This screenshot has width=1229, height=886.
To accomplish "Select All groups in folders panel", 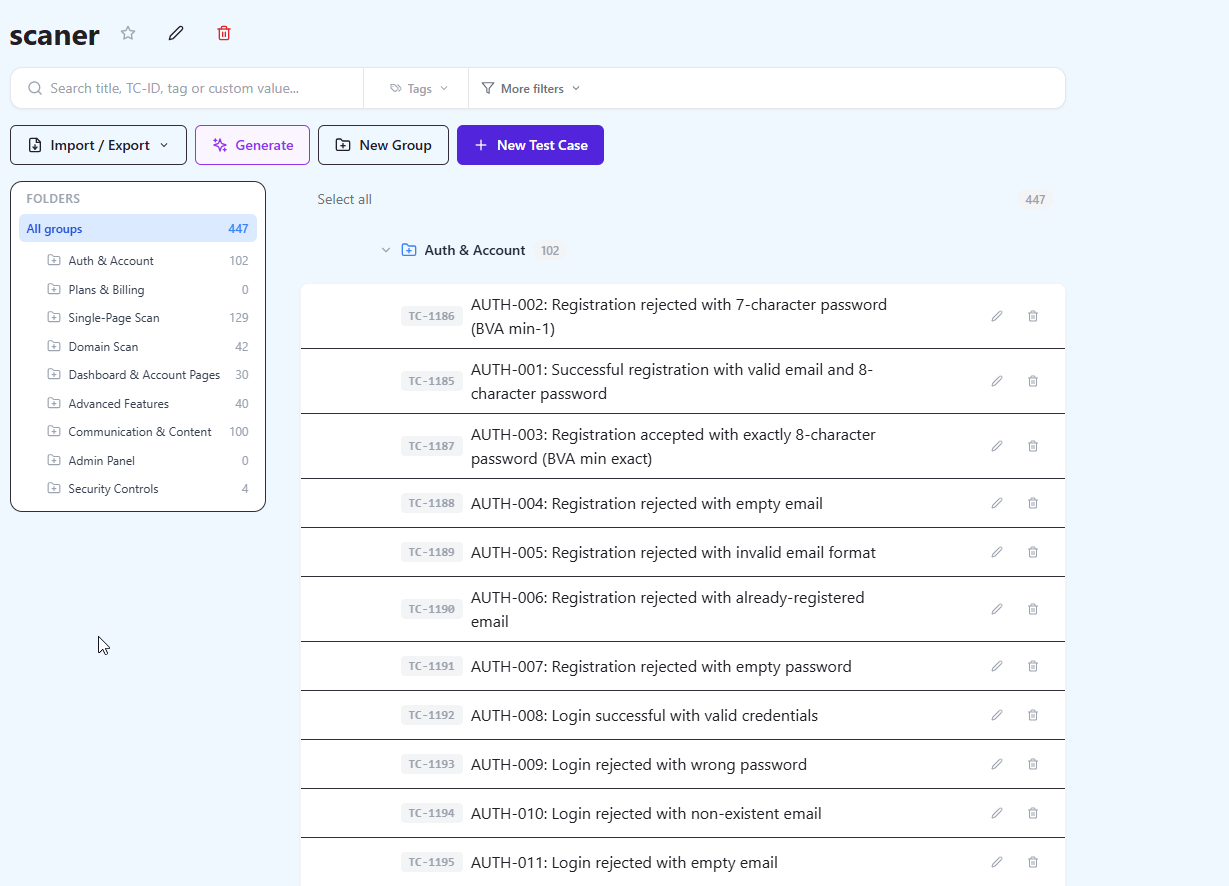I will [x=138, y=229].
